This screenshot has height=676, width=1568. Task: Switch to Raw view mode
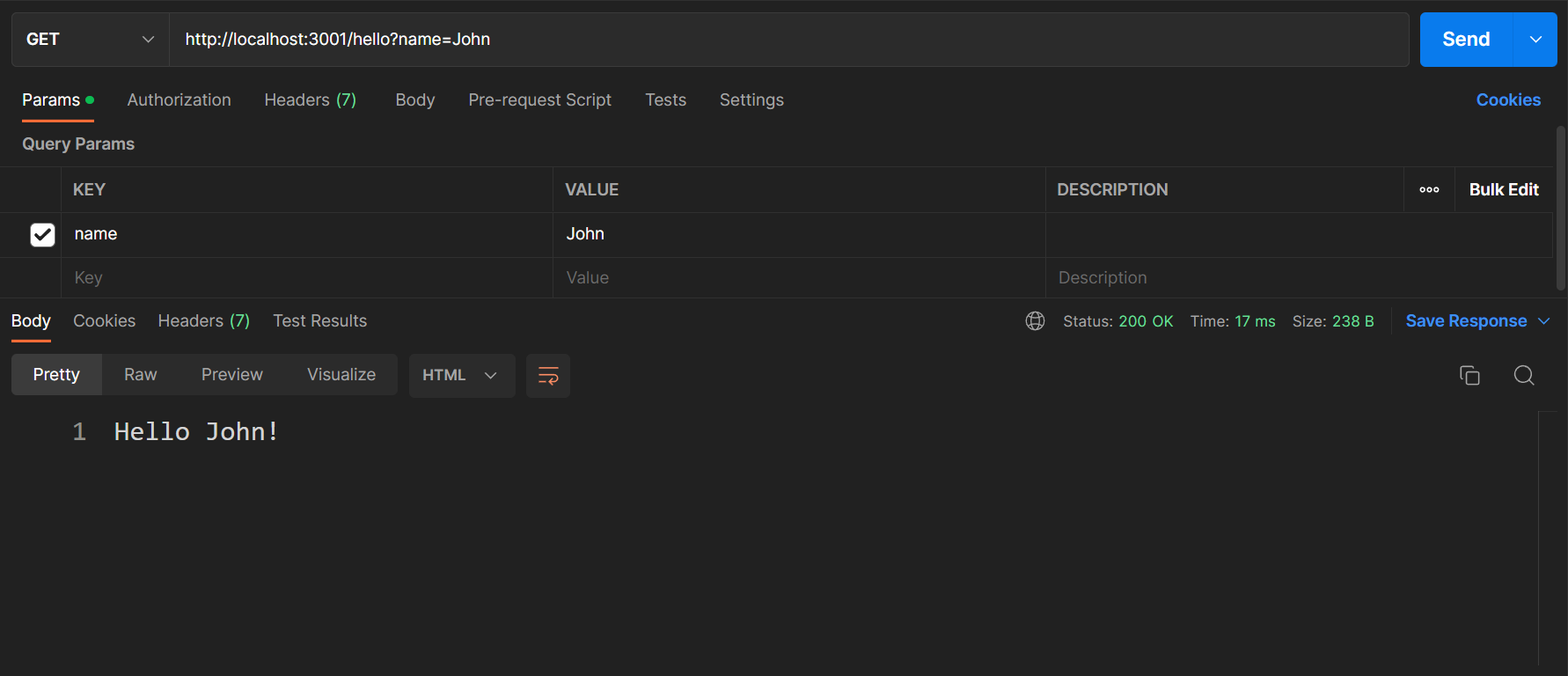pyautogui.click(x=140, y=375)
